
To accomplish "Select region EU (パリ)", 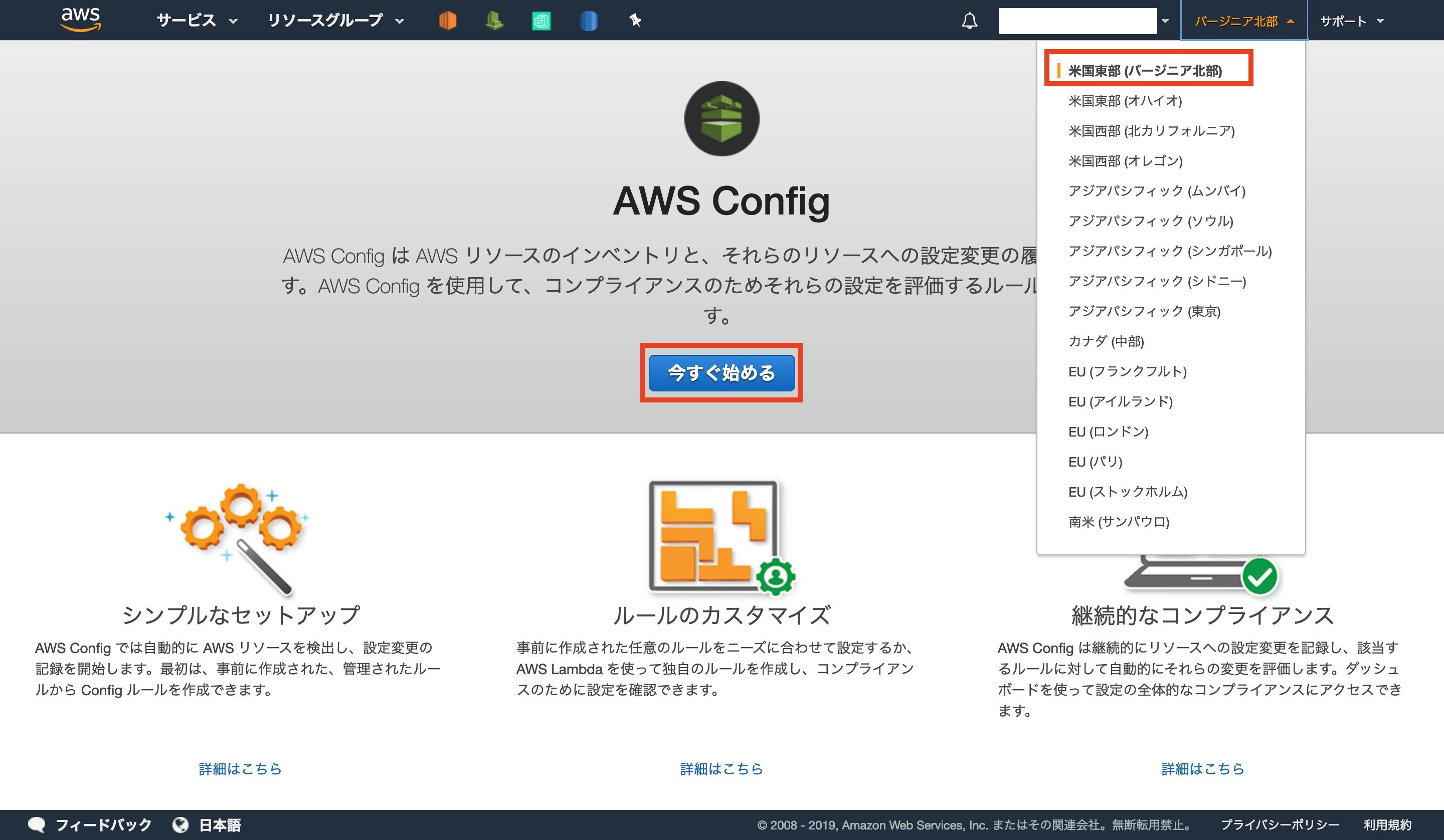I will click(x=1095, y=462).
